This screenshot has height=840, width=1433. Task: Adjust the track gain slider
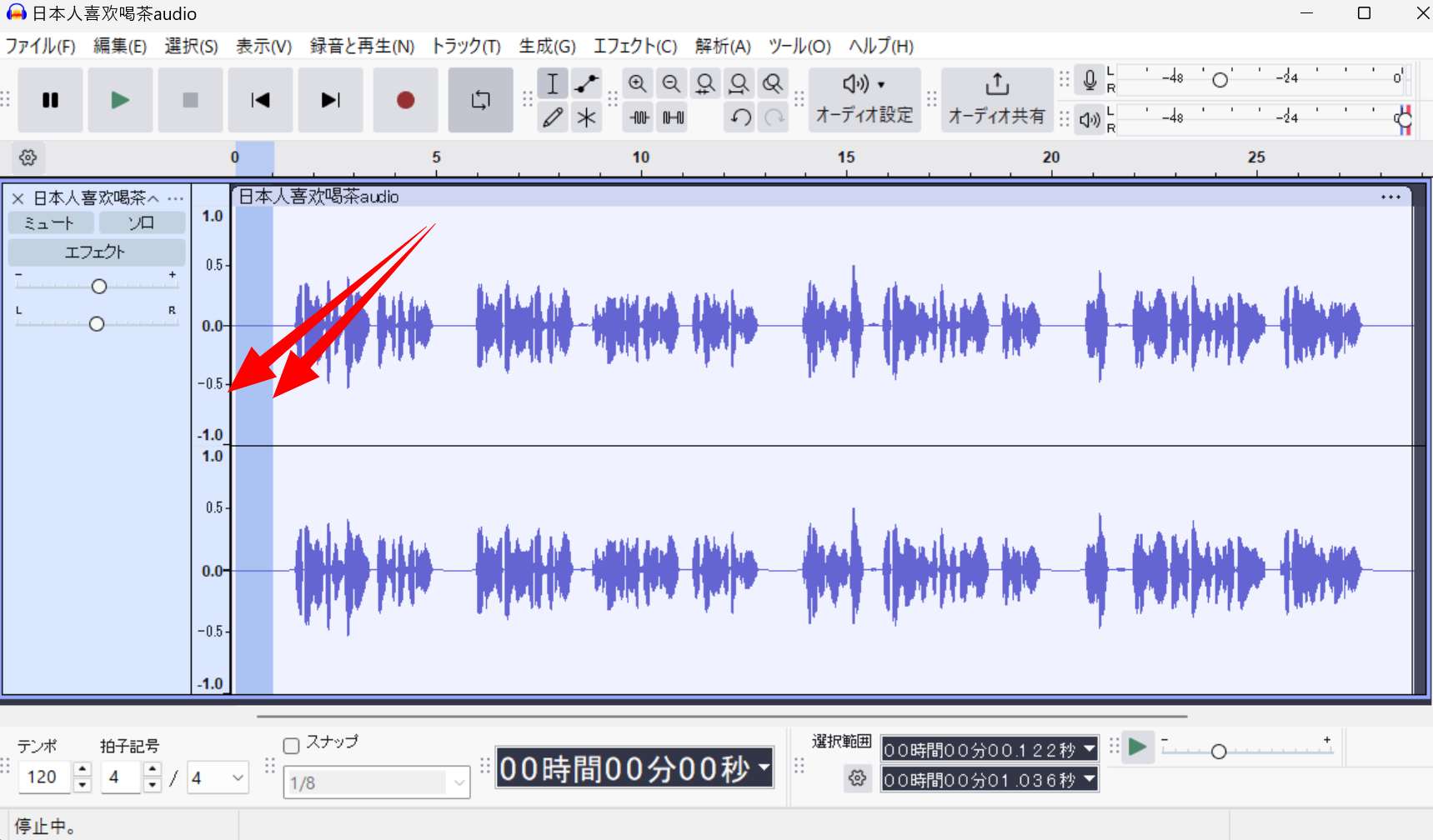point(99,287)
